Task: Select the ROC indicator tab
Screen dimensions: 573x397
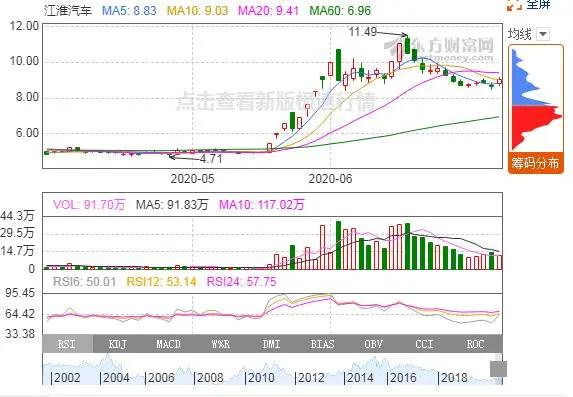Action: [475, 344]
